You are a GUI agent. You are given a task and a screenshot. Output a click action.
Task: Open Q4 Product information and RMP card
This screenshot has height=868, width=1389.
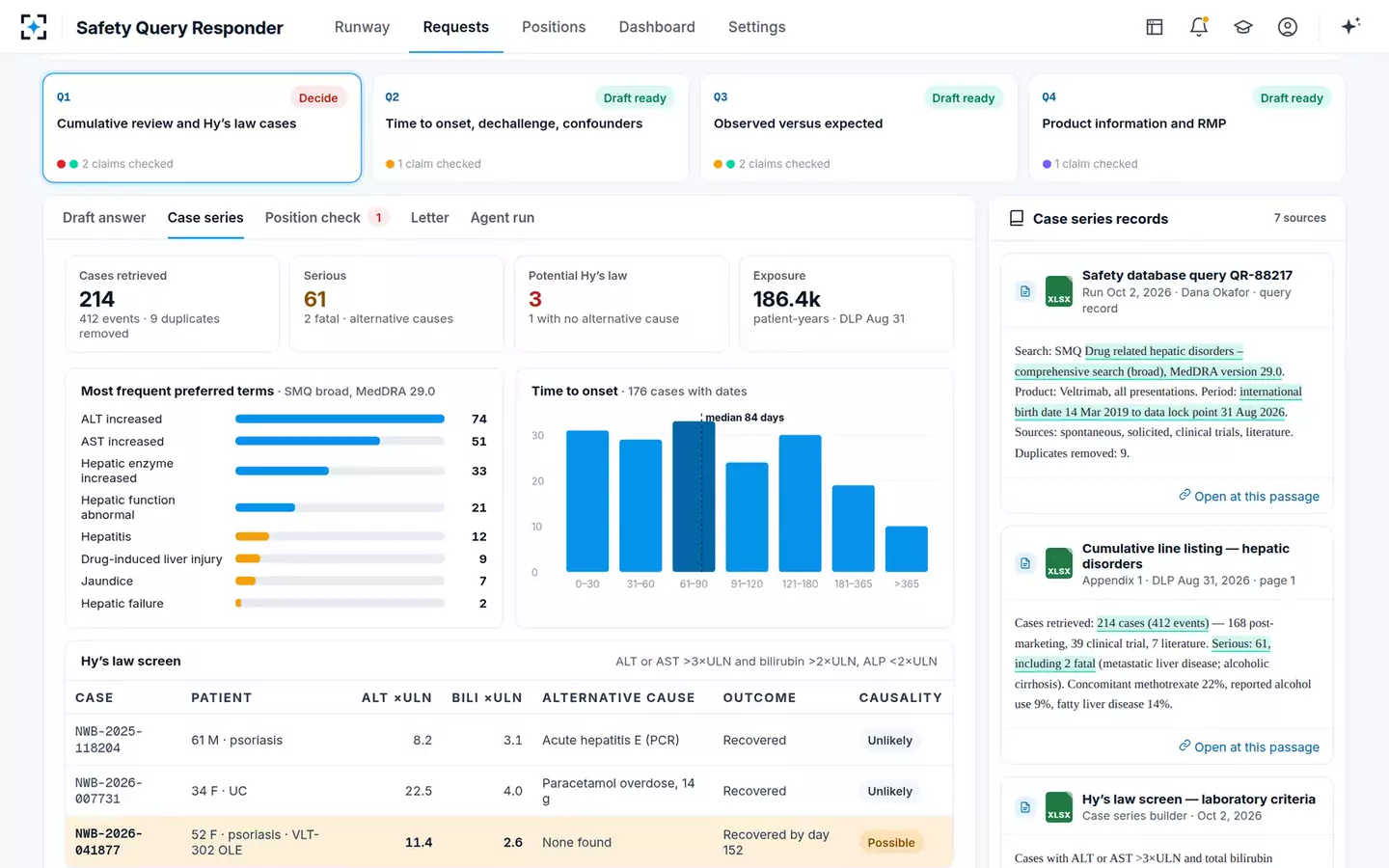1186,128
